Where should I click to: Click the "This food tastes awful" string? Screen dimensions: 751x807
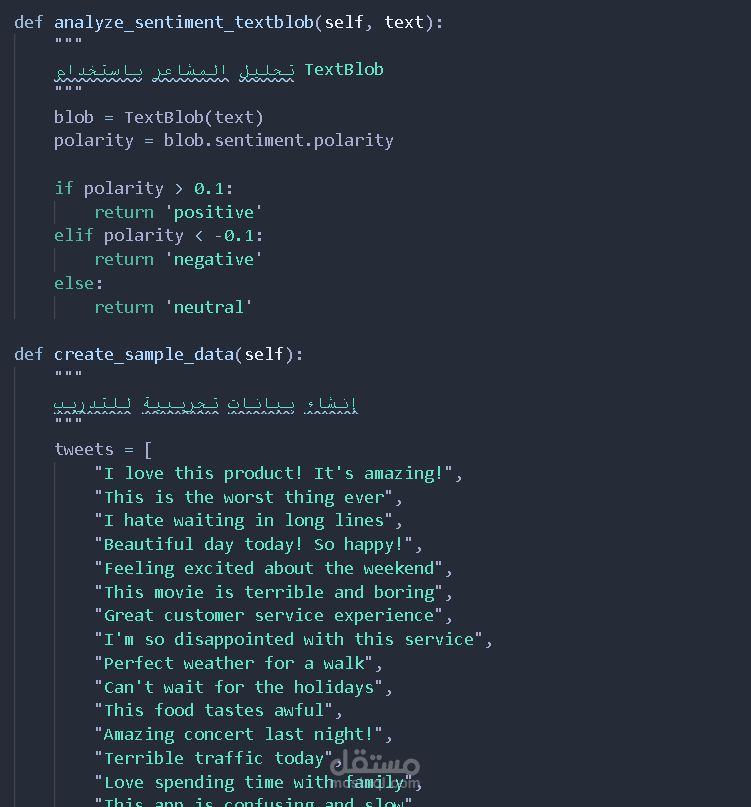pyautogui.click(x=218, y=710)
